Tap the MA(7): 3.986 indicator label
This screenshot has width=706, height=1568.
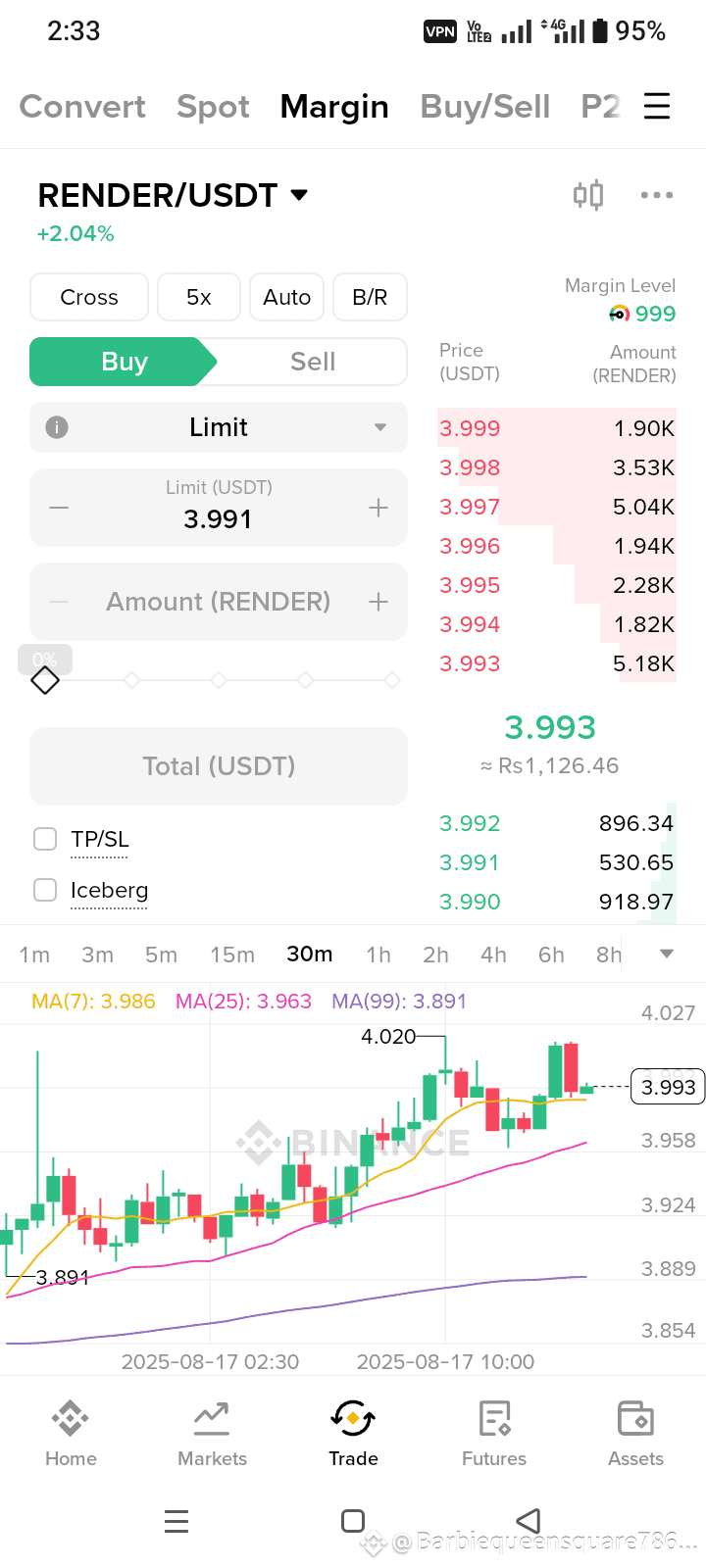(x=93, y=1002)
